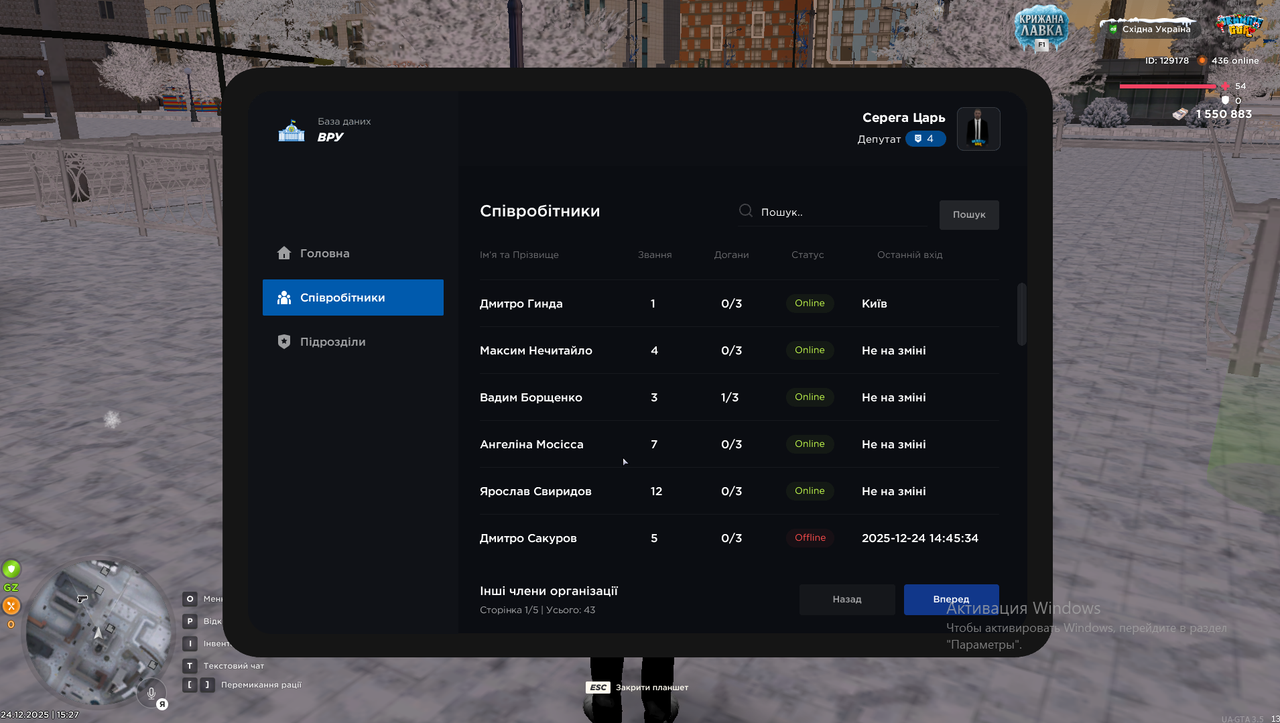
Task: Click the white armor shield icon
Action: [x=1225, y=100]
